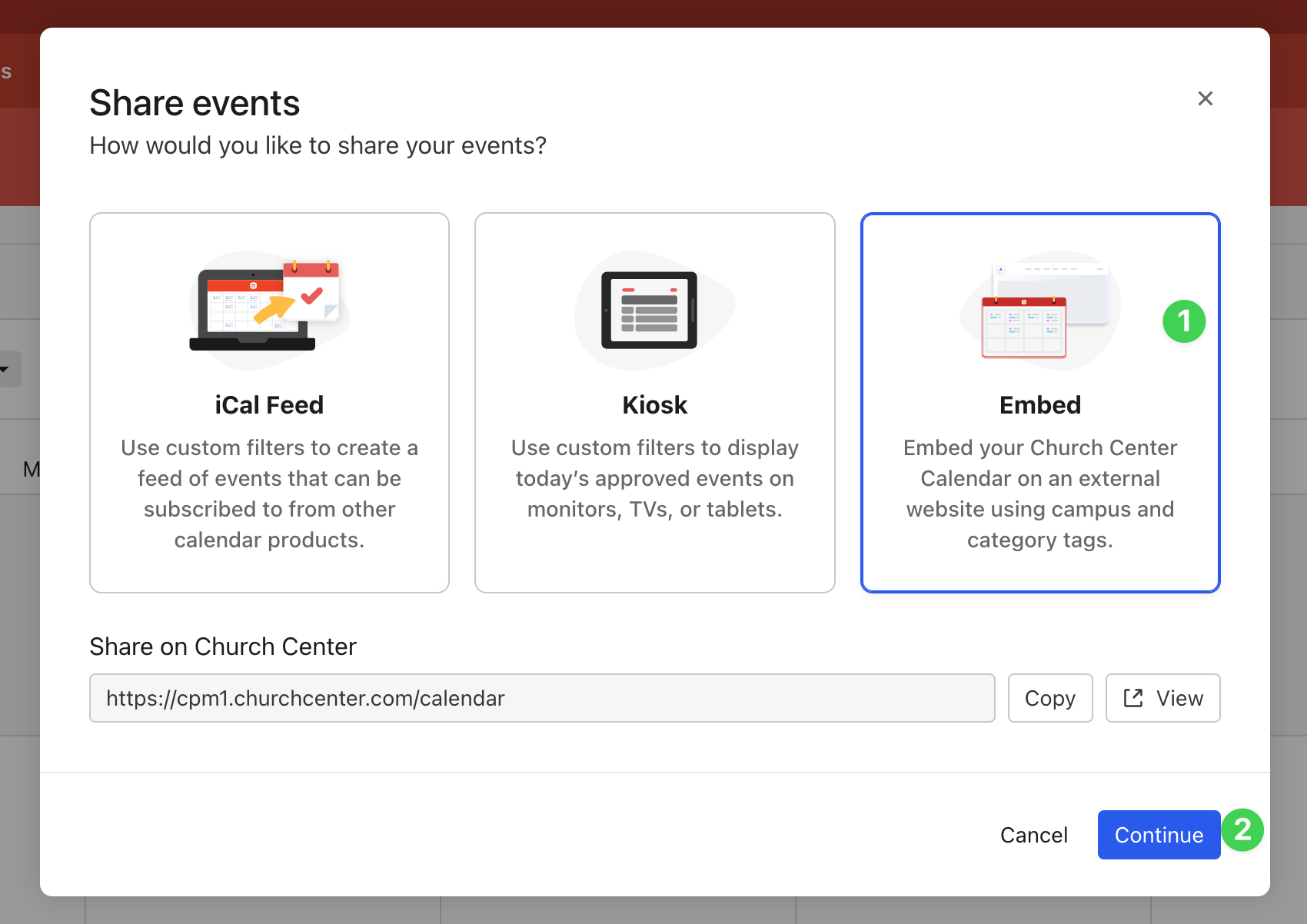Open Church Center with the View button
Image resolution: width=1307 pixels, height=924 pixels.
[1162, 698]
